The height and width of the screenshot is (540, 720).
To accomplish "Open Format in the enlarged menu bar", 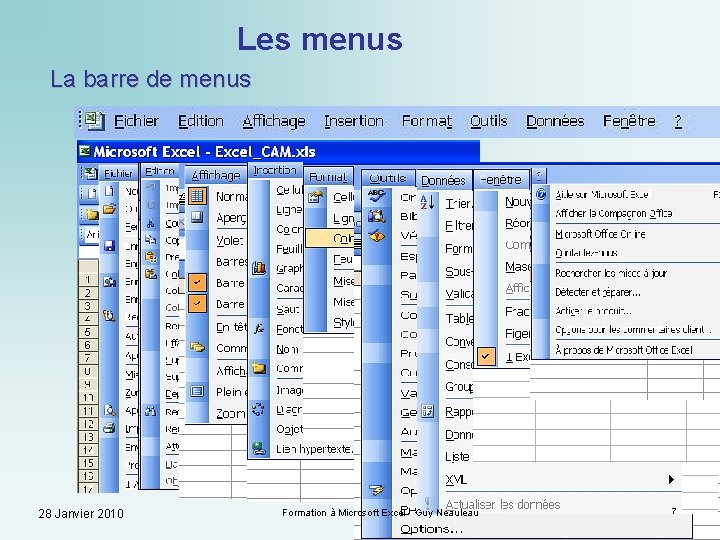I will click(427, 121).
